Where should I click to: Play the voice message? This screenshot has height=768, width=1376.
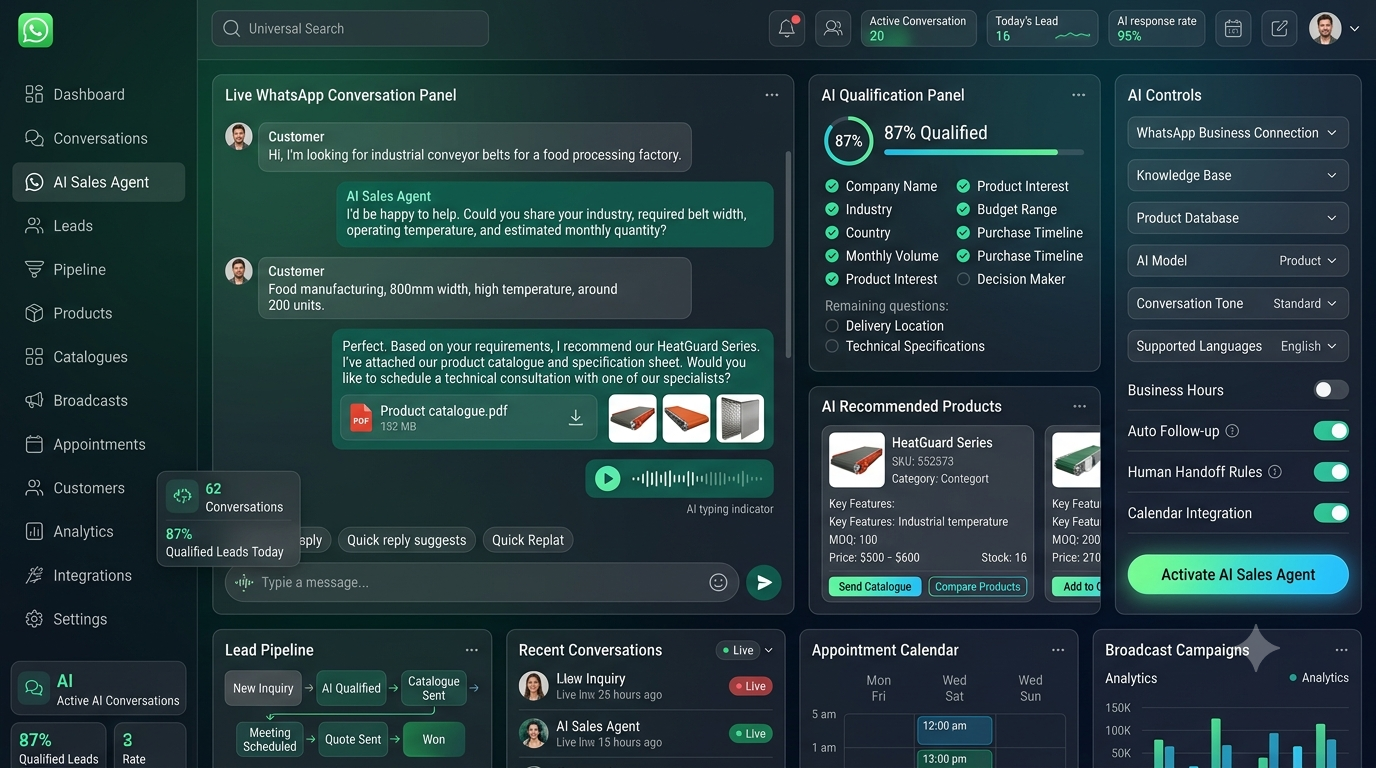pyautogui.click(x=608, y=478)
